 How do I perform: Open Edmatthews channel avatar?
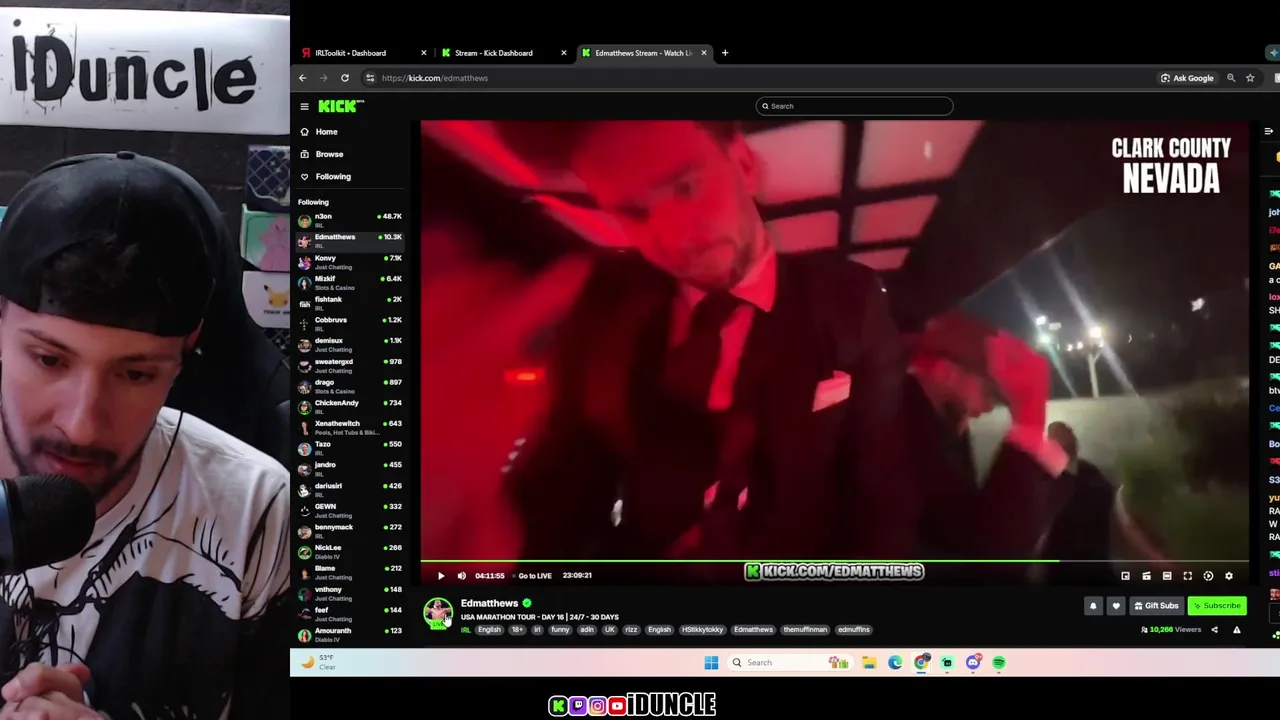(438, 613)
